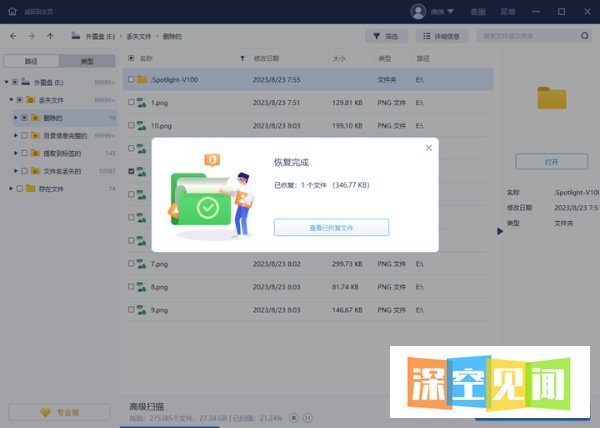
Task: Sort by the 修改日期 column header
Action: coord(266,59)
